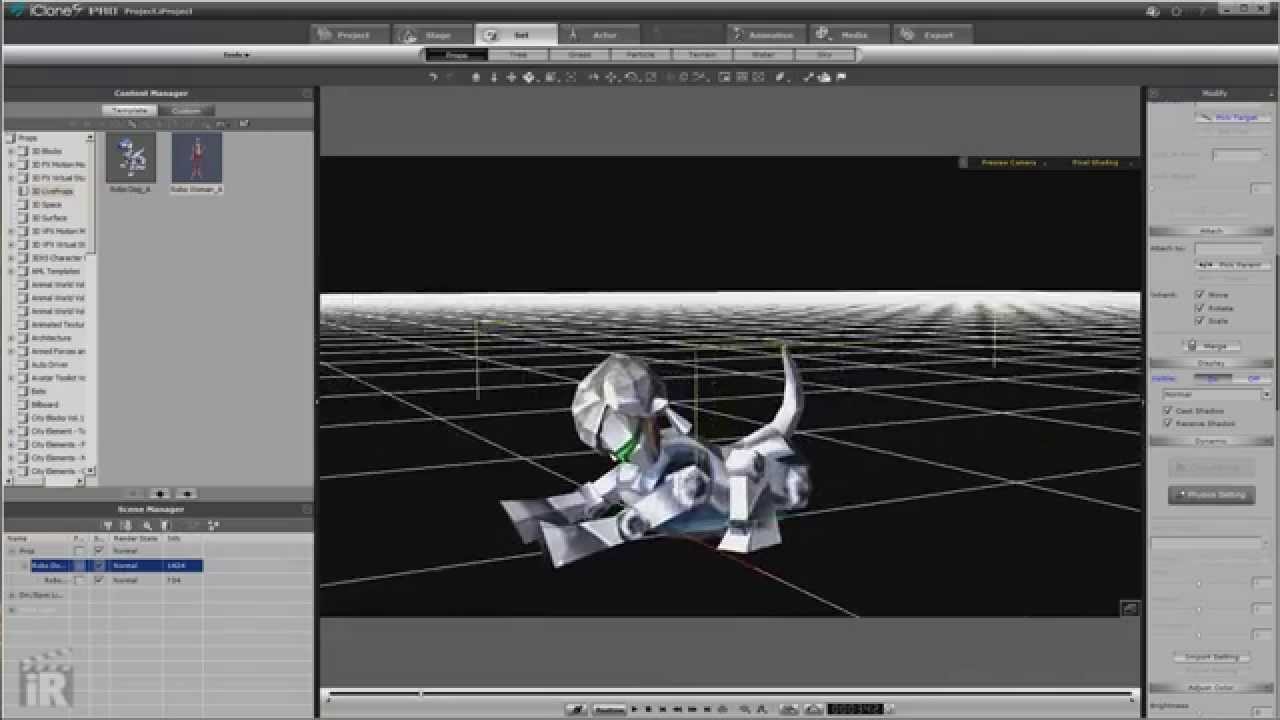Toggle the Receive Shadow checkbox
Image resolution: width=1280 pixels, height=720 pixels.
tap(1167, 423)
